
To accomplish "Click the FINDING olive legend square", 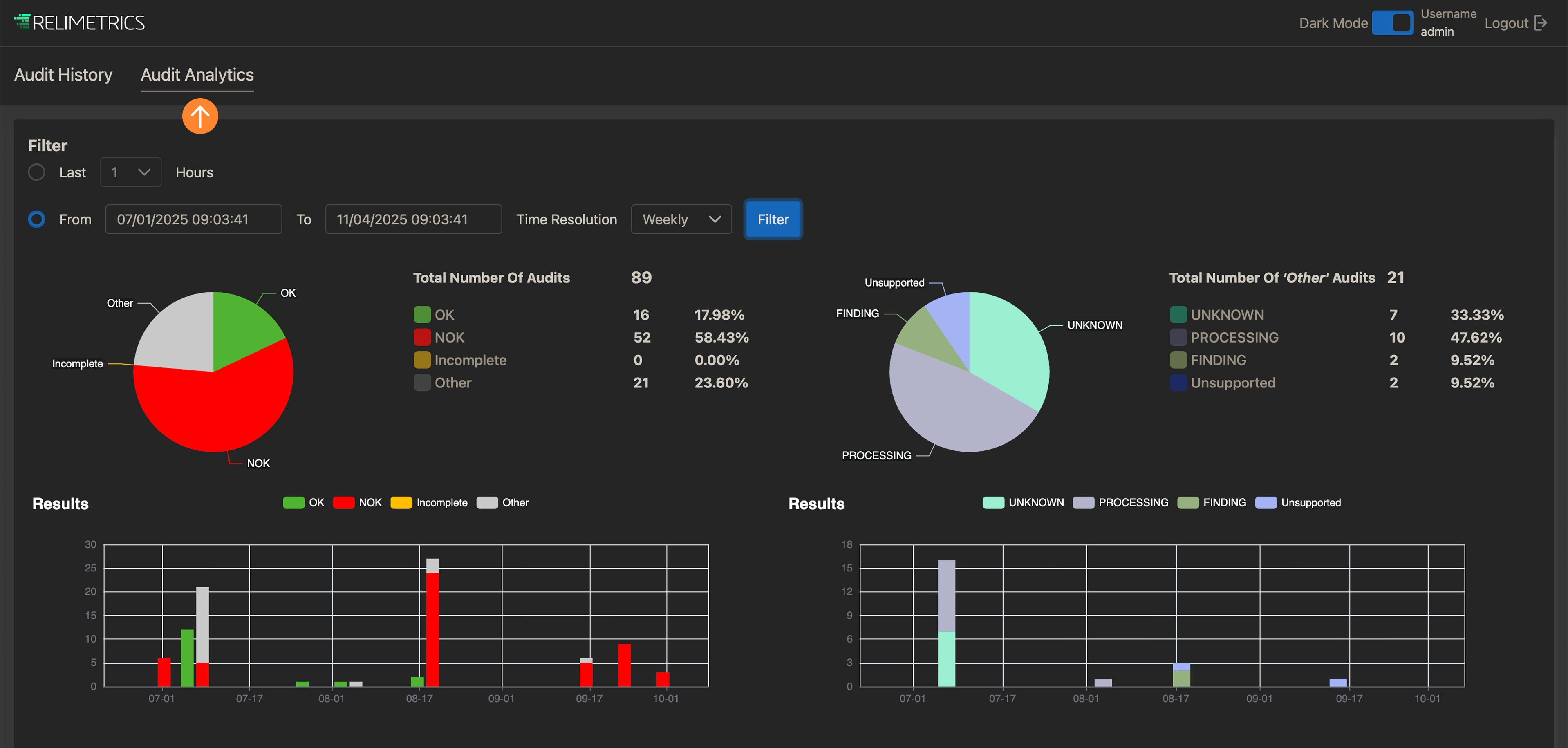I will click(x=1178, y=360).
